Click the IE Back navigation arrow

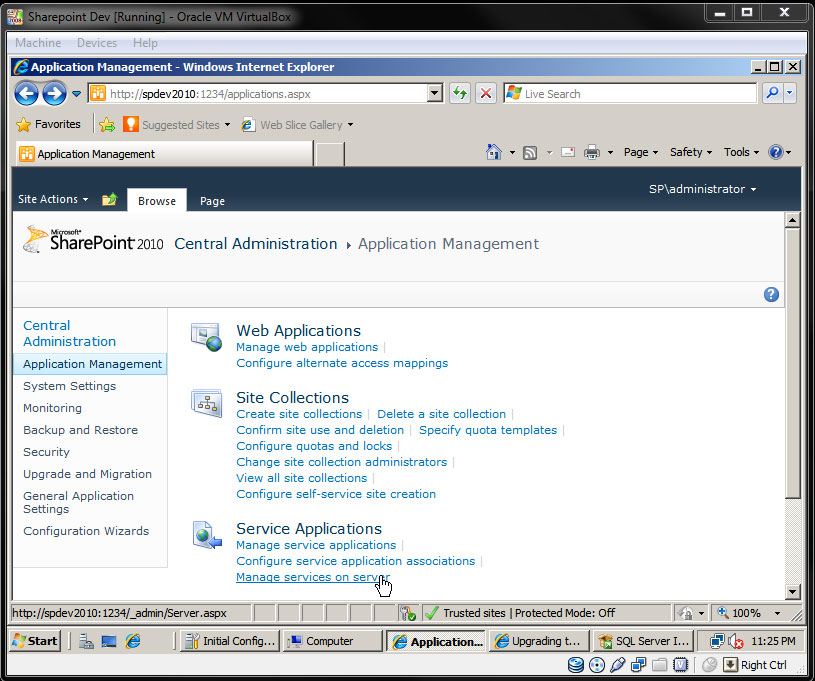coord(26,94)
